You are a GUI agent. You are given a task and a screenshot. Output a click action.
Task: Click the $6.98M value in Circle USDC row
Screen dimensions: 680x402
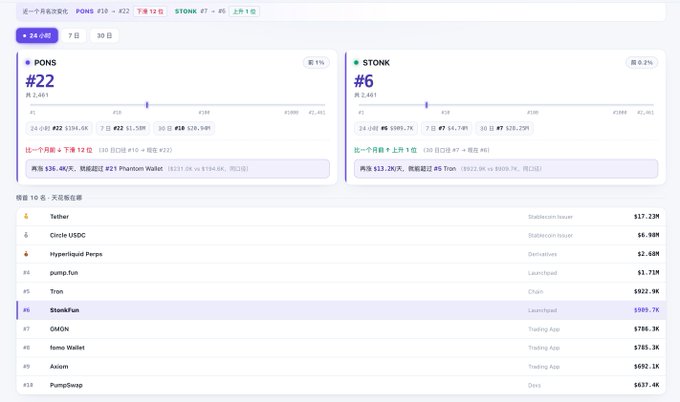(x=648, y=235)
